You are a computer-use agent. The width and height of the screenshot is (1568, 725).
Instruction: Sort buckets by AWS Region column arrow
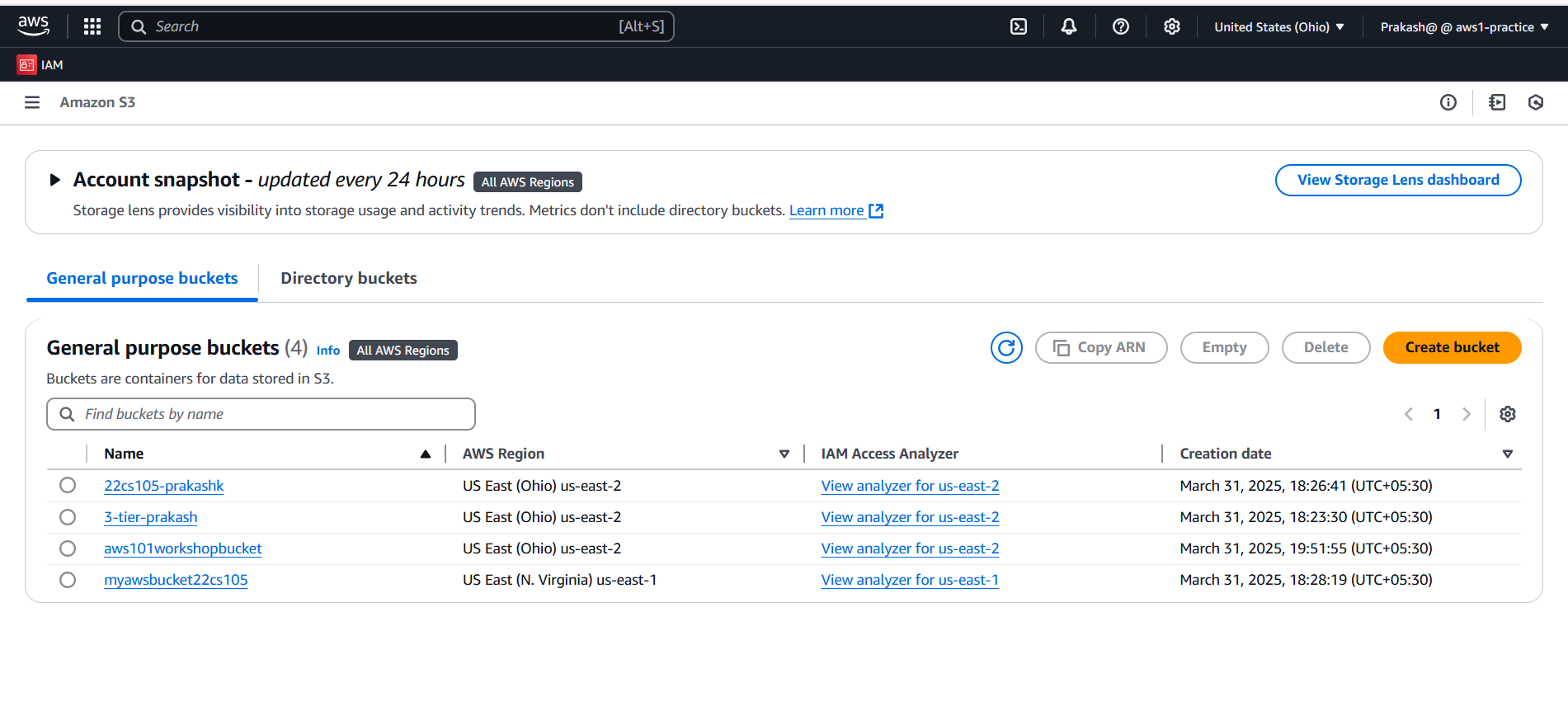click(784, 454)
